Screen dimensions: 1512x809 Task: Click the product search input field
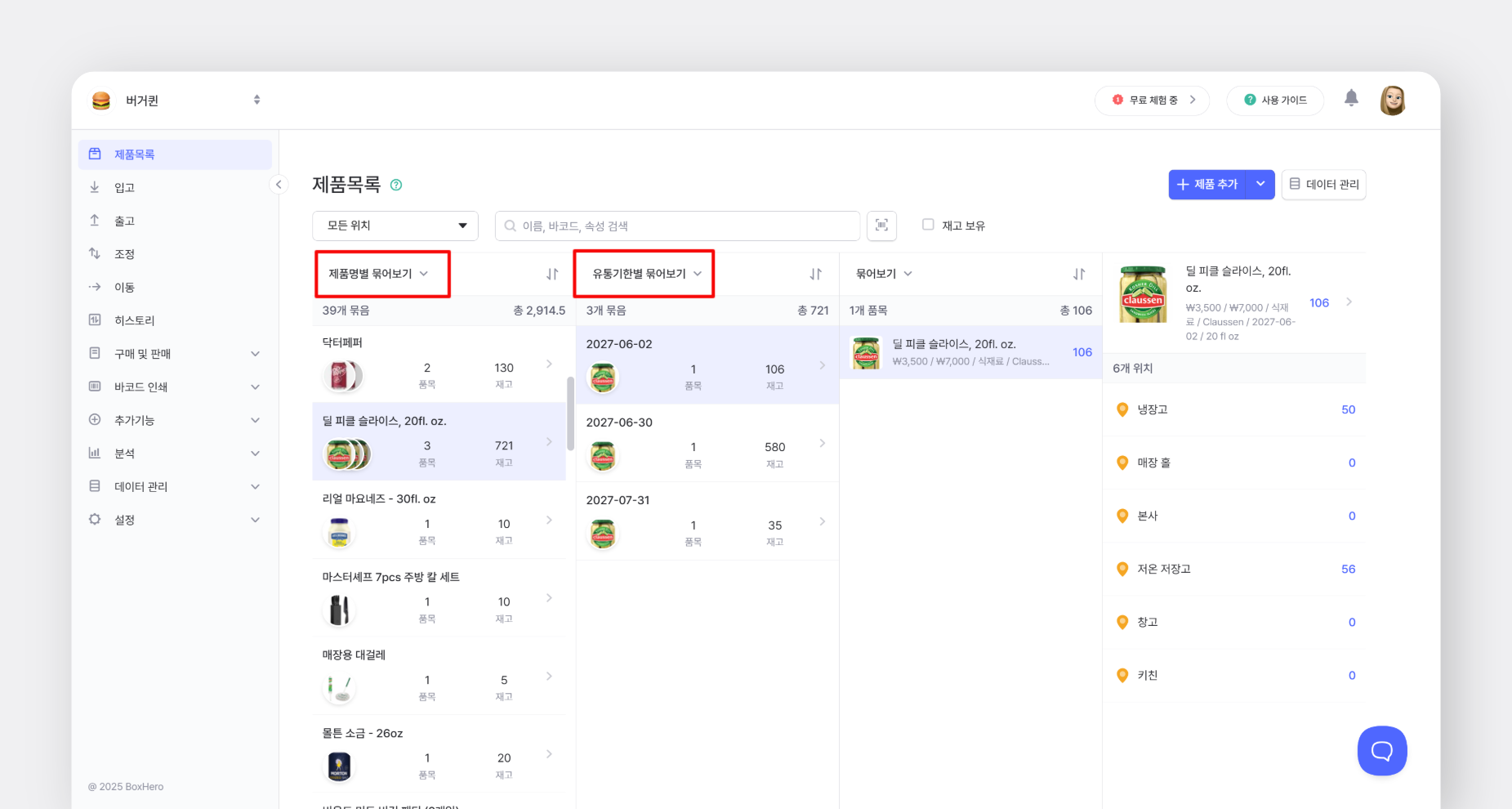678,226
